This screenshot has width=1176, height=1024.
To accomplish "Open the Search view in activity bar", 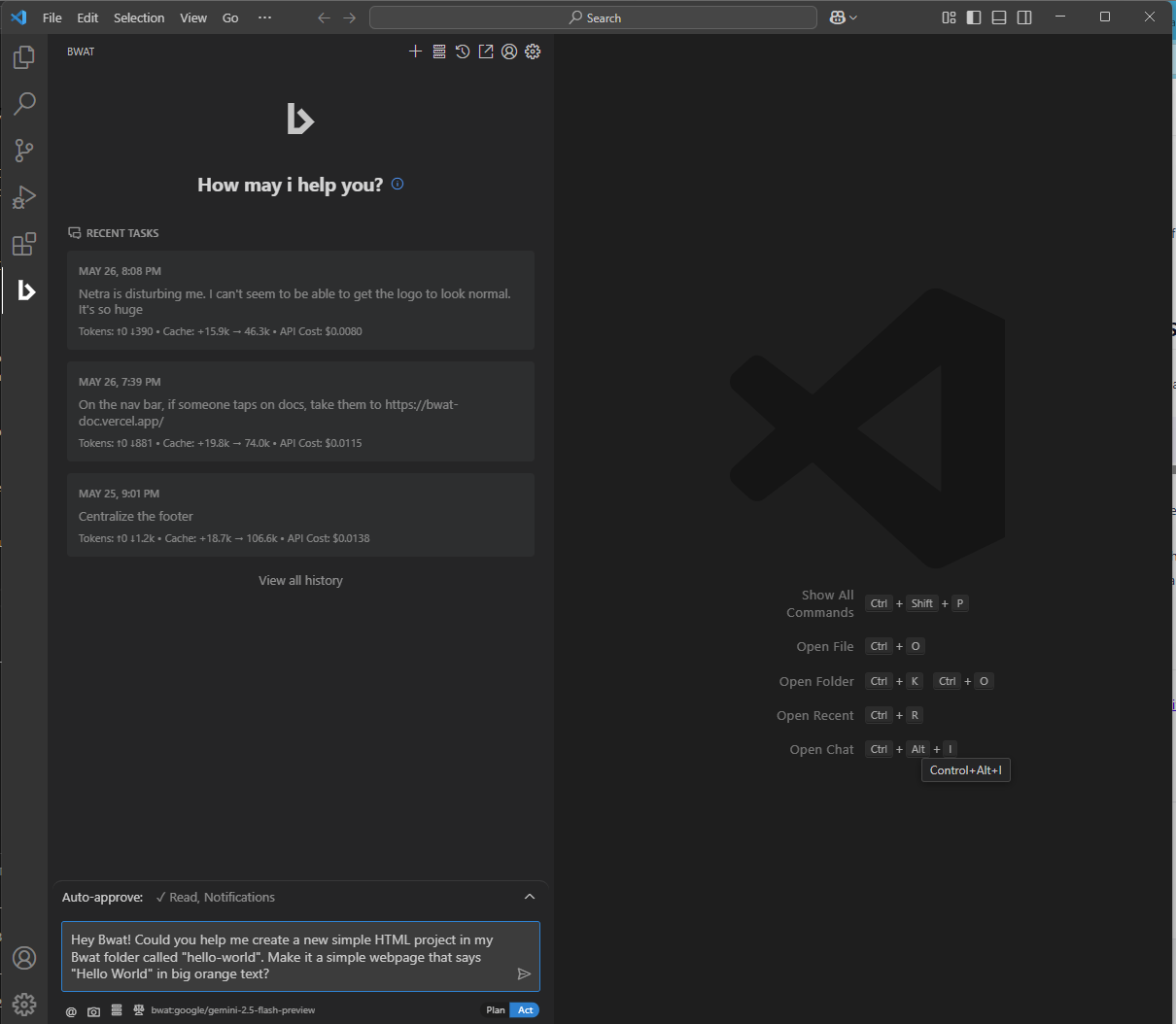I will (x=24, y=104).
